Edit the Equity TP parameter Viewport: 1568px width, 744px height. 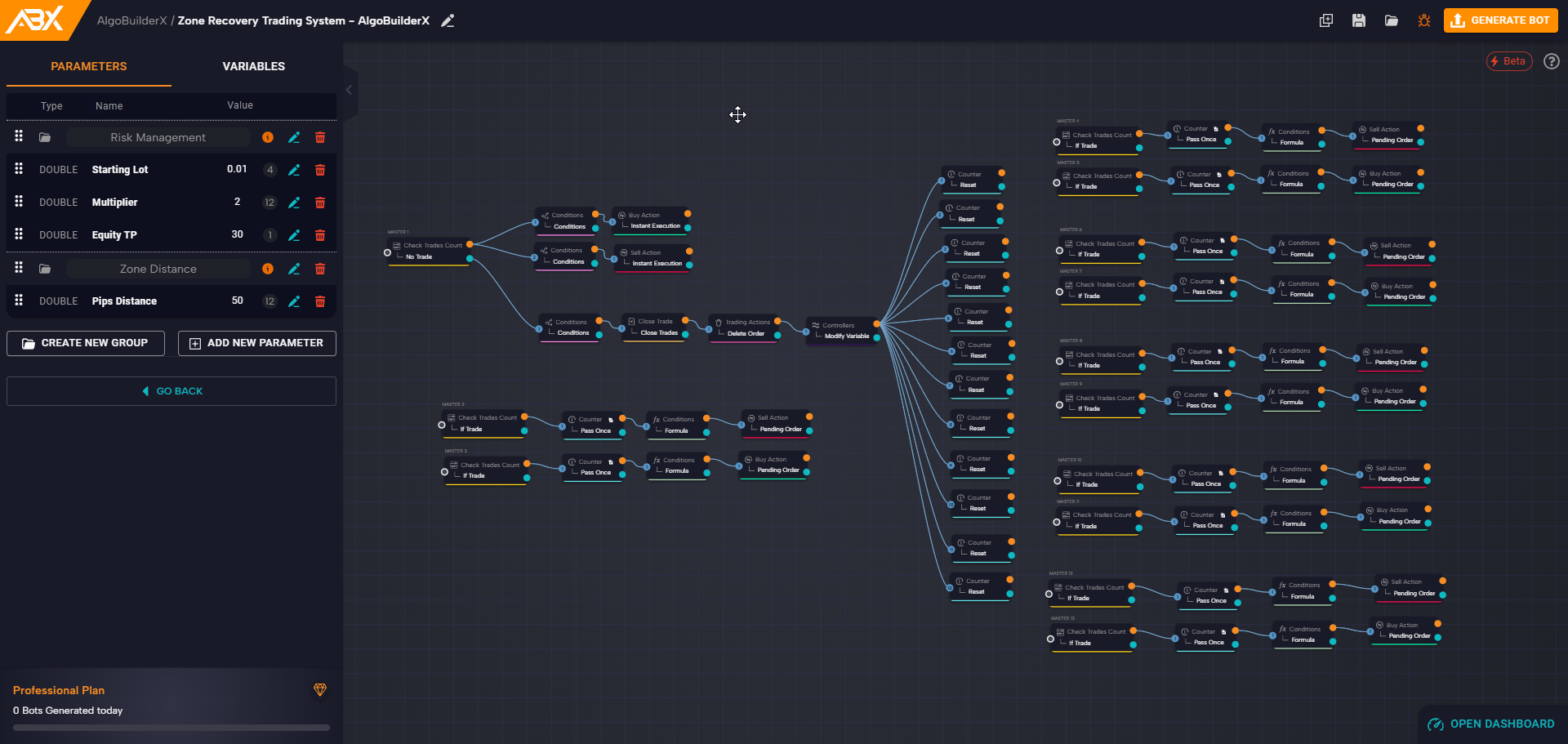(294, 235)
